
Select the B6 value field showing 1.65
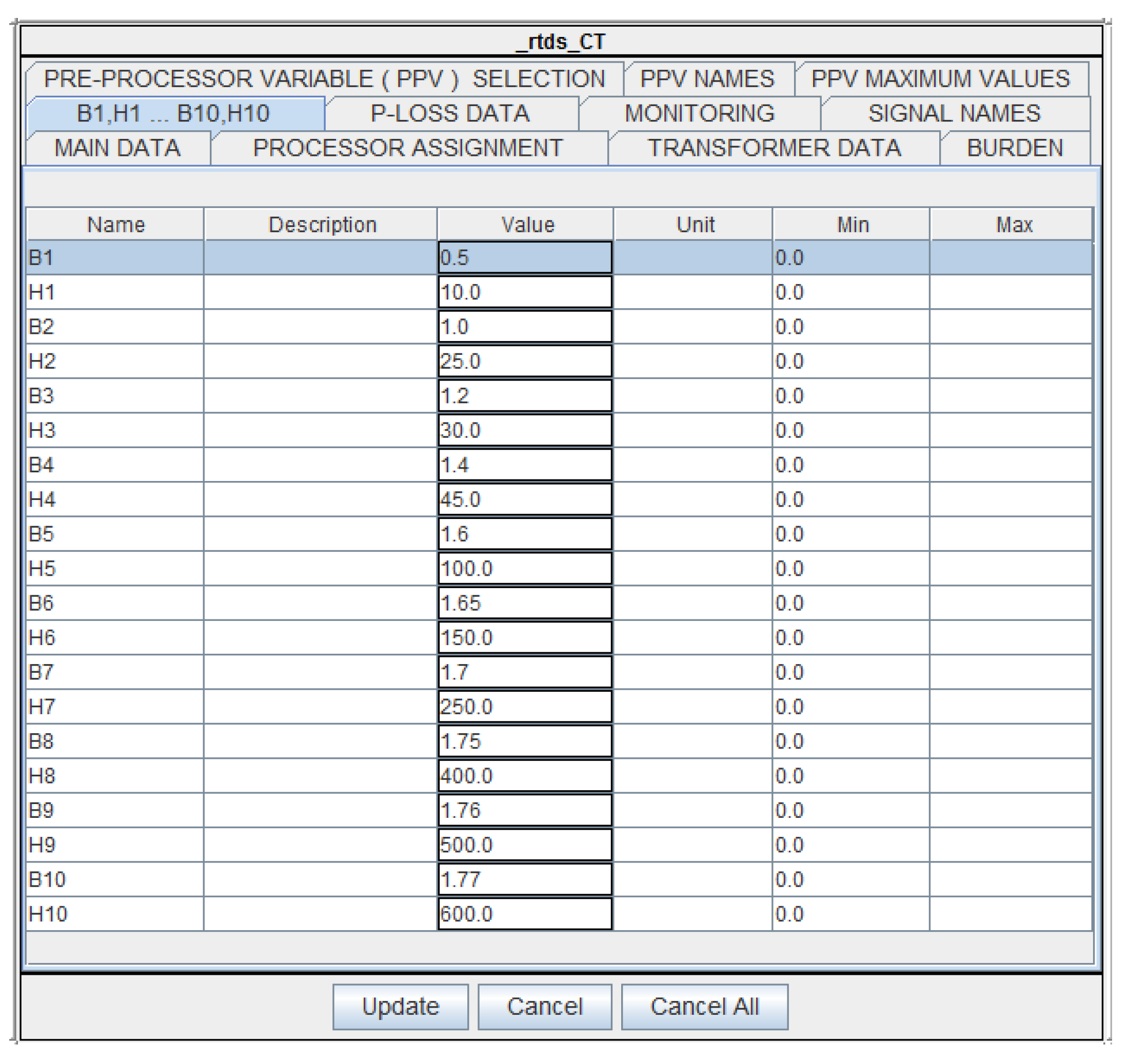[525, 604]
